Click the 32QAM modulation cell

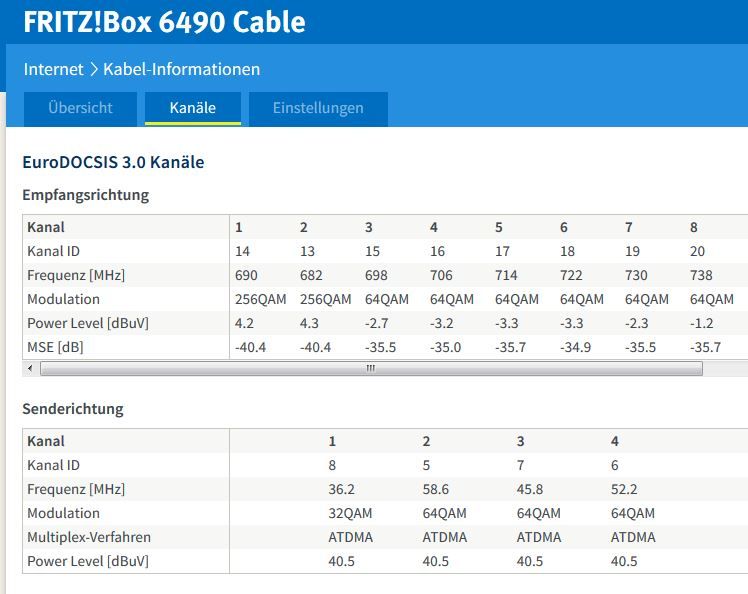coord(350,513)
